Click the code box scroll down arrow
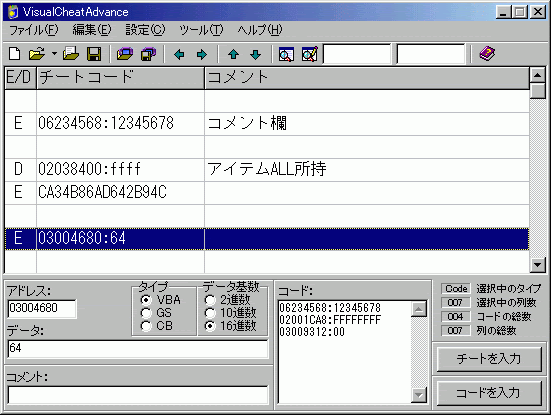 [x=419, y=395]
